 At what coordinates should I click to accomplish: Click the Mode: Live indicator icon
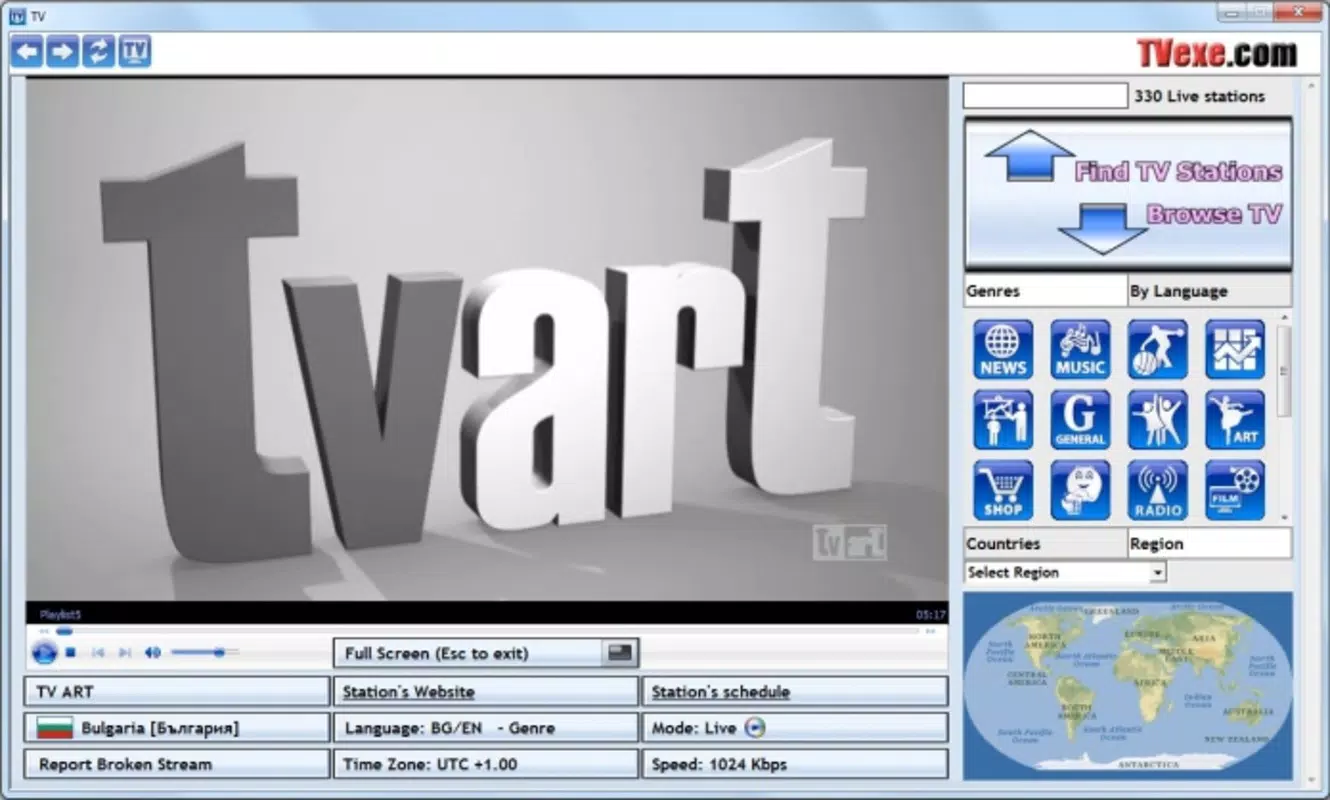[x=755, y=728]
